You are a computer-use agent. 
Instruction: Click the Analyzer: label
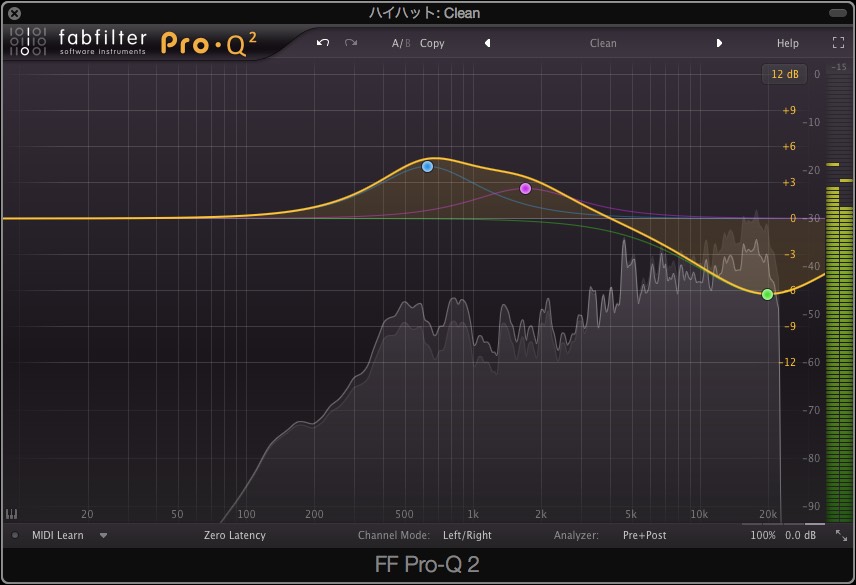pos(576,535)
